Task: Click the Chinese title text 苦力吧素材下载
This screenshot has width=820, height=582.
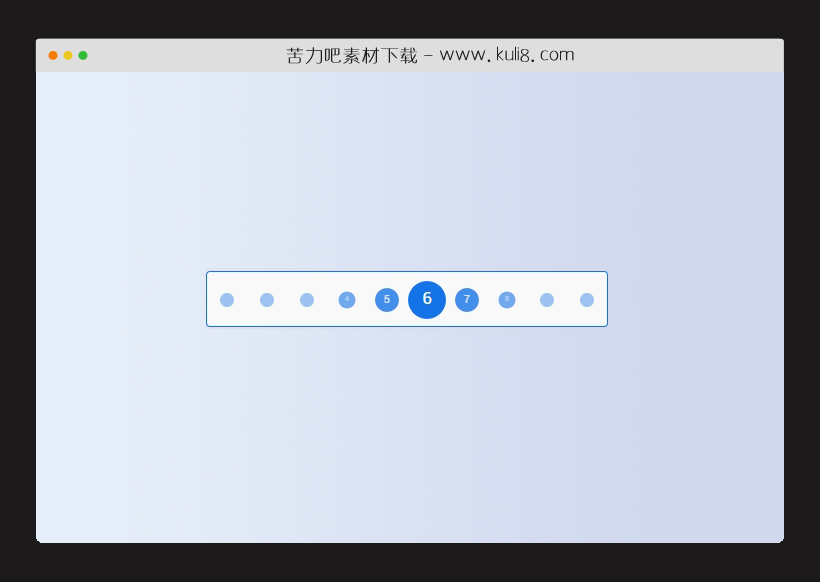Action: pos(352,55)
